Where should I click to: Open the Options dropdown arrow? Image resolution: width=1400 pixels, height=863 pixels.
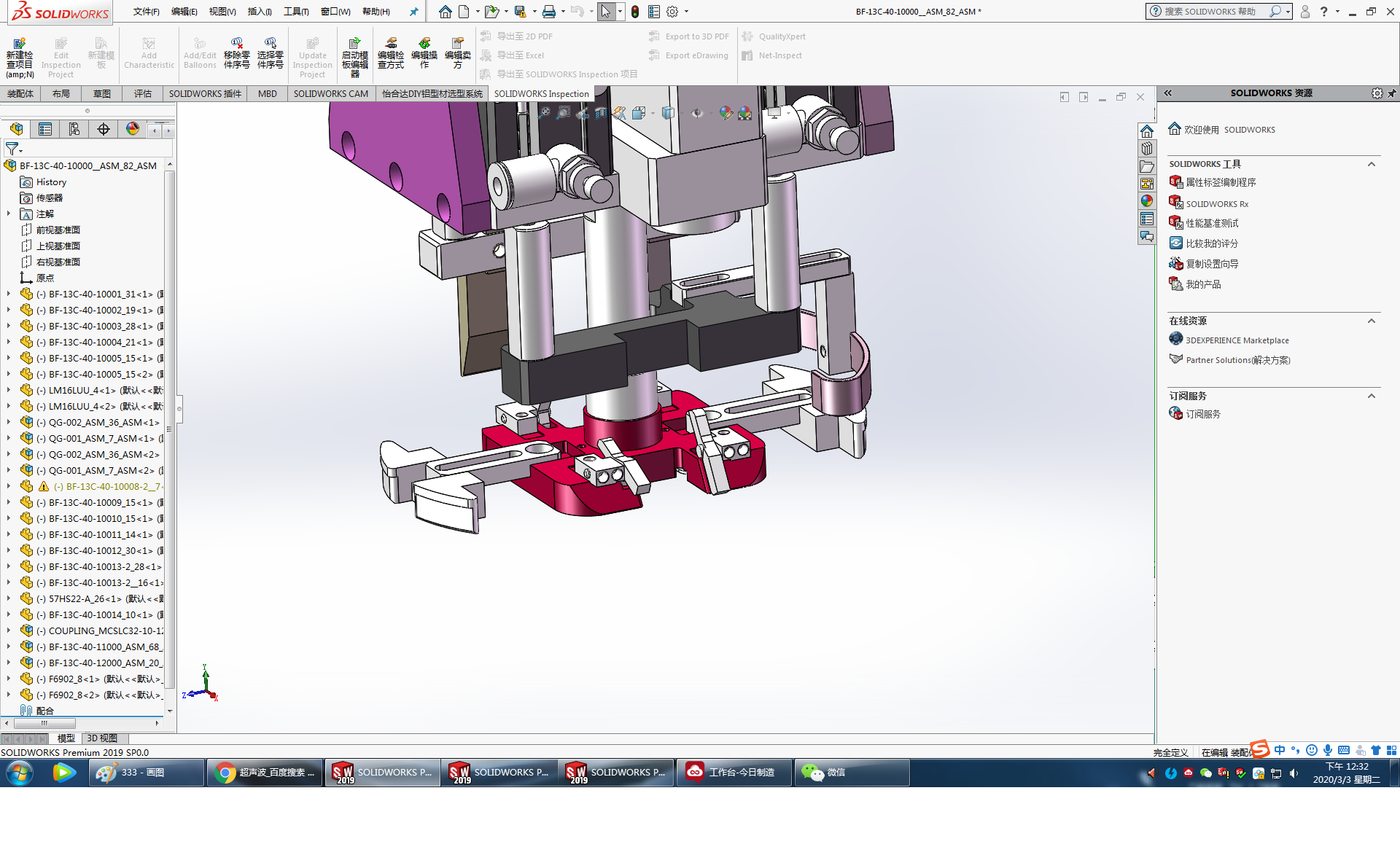point(686,12)
